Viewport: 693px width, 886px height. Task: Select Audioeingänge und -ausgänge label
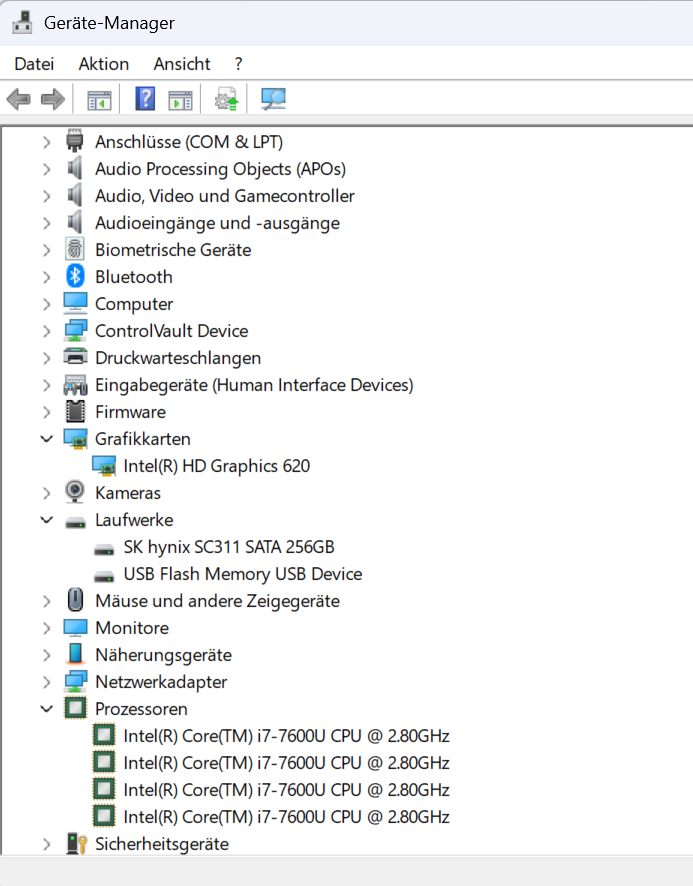pos(217,223)
